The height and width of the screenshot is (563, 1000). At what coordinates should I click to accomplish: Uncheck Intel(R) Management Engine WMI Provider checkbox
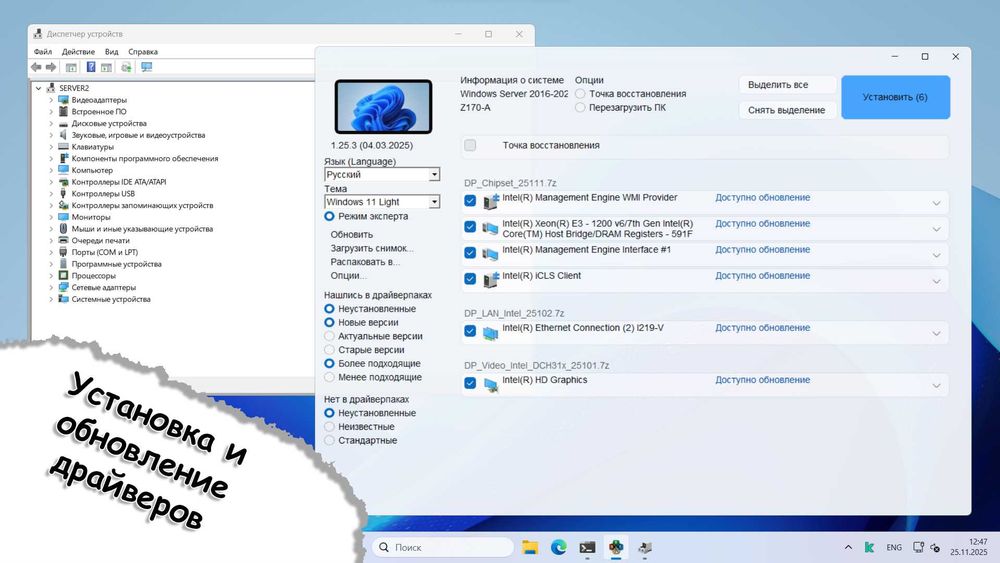[470, 200]
